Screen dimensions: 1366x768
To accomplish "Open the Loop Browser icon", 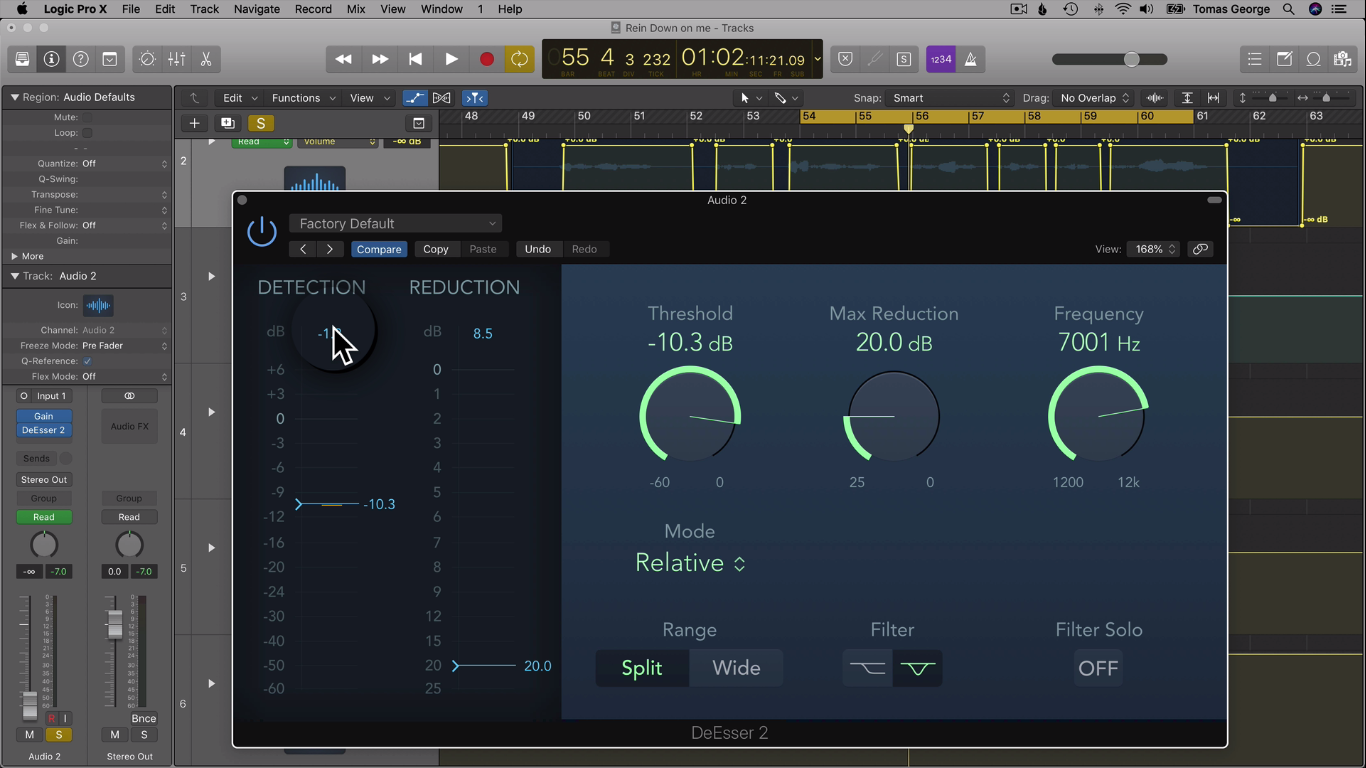I will [1313, 59].
